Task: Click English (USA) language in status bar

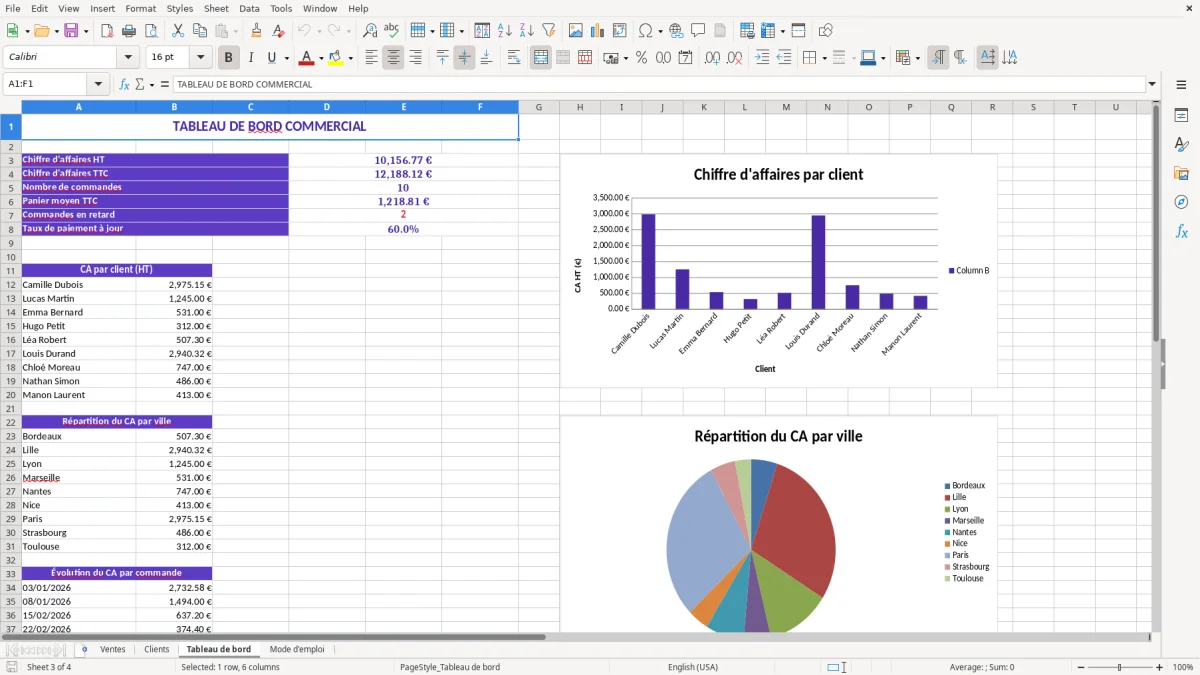Action: [693, 667]
